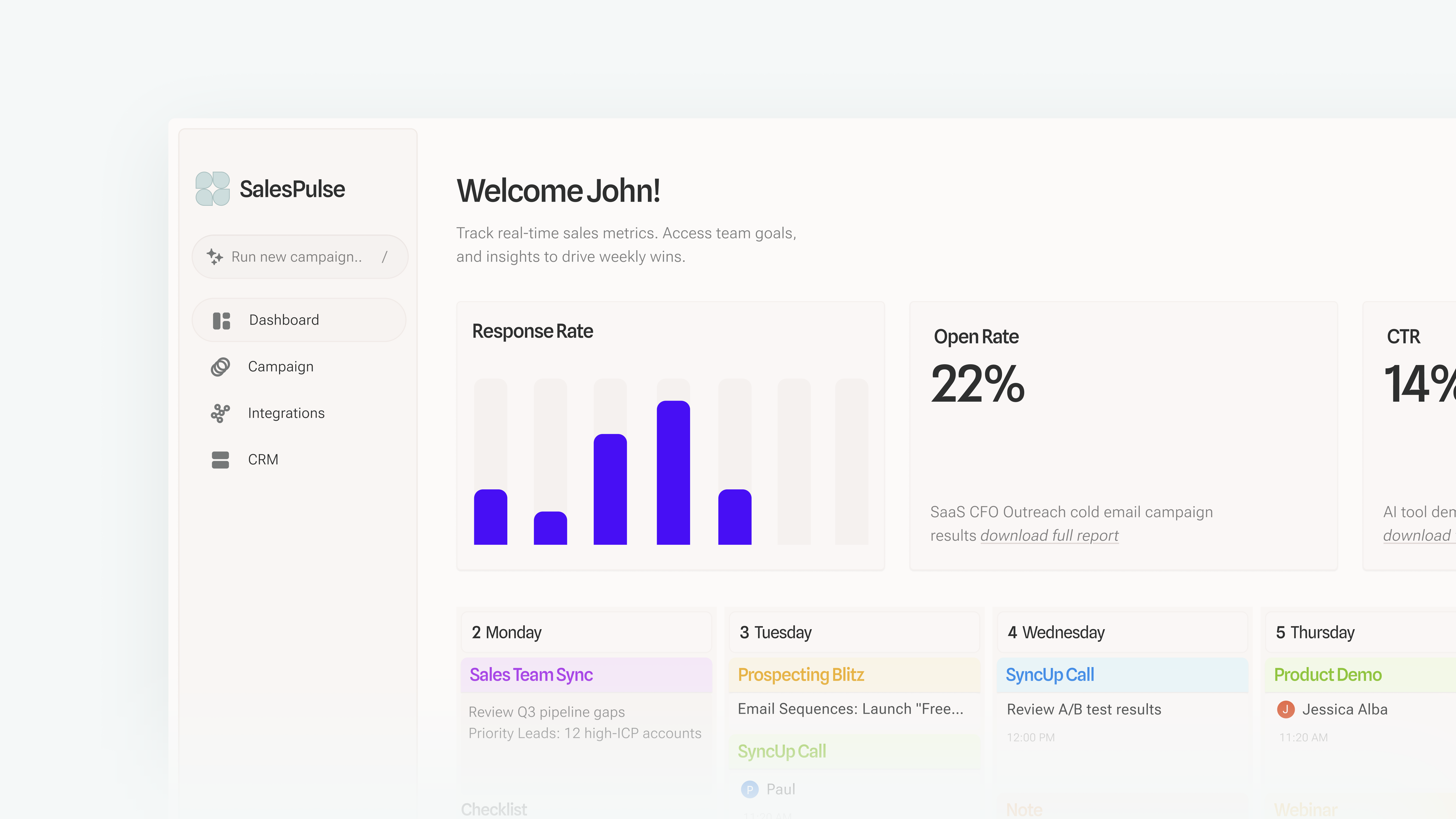Go to the Campaign section
The height and width of the screenshot is (819, 1456).
[x=280, y=367]
